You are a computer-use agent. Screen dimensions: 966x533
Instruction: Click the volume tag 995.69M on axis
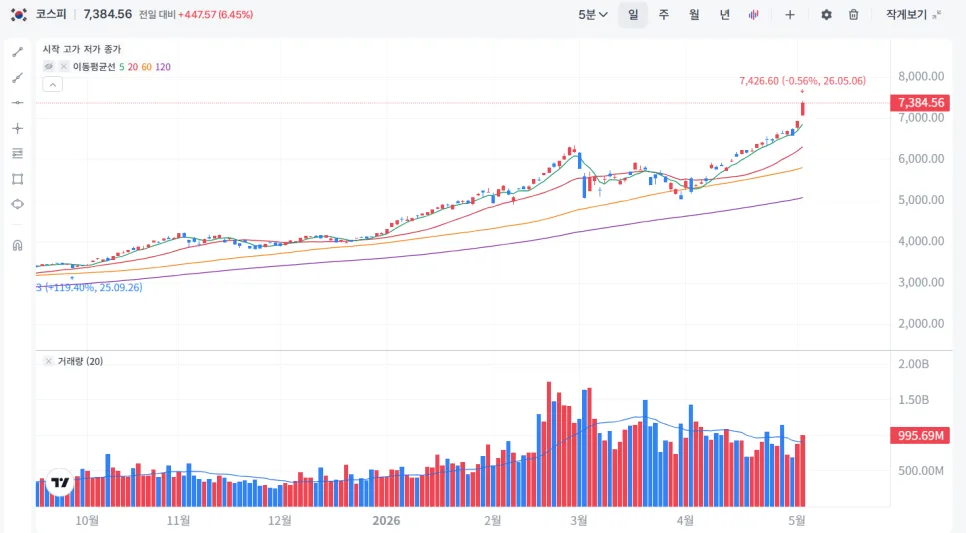pos(920,436)
